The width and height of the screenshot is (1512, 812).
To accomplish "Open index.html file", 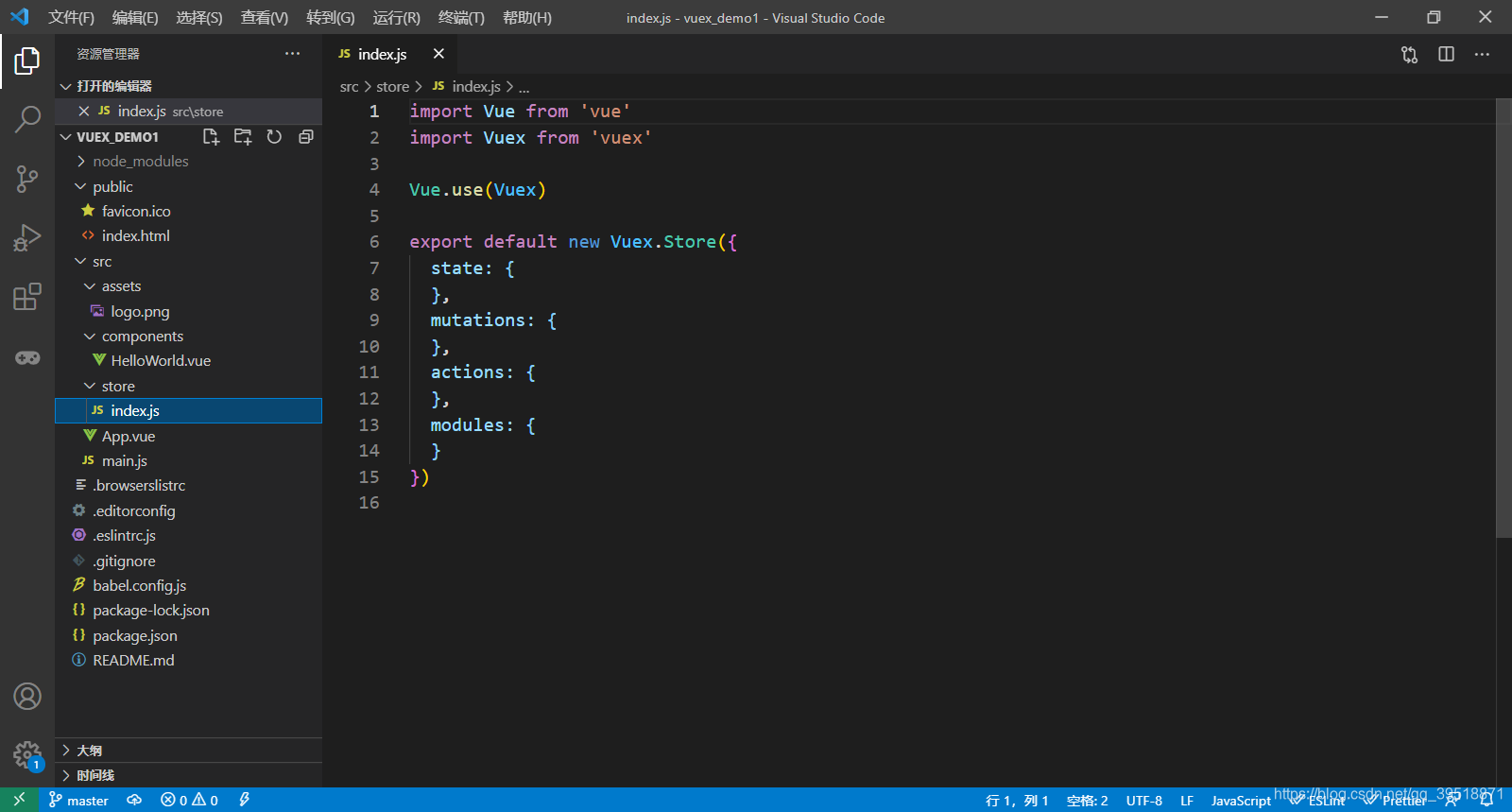I will point(188,235).
